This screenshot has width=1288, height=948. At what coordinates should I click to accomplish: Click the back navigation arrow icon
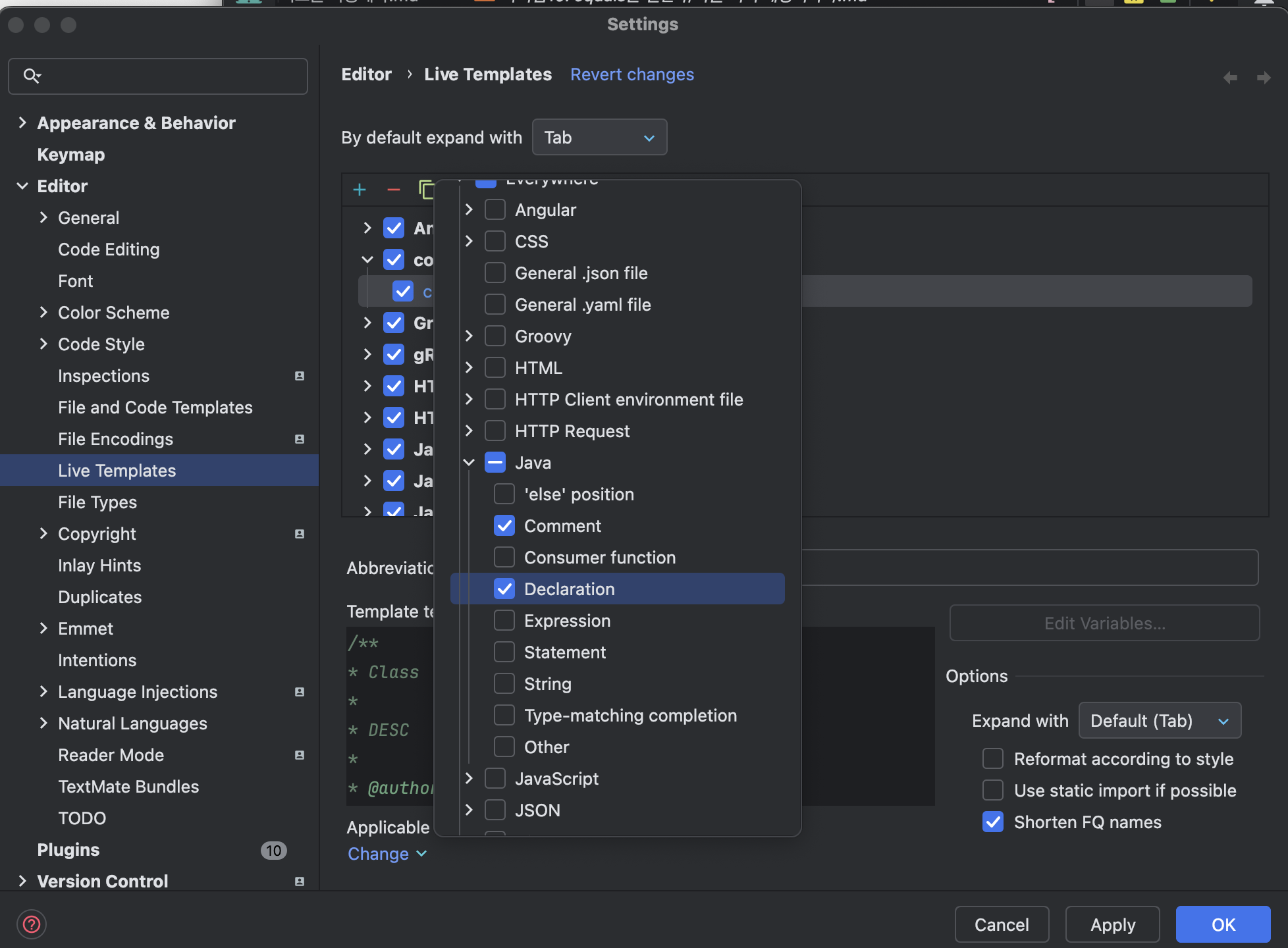click(x=1230, y=78)
